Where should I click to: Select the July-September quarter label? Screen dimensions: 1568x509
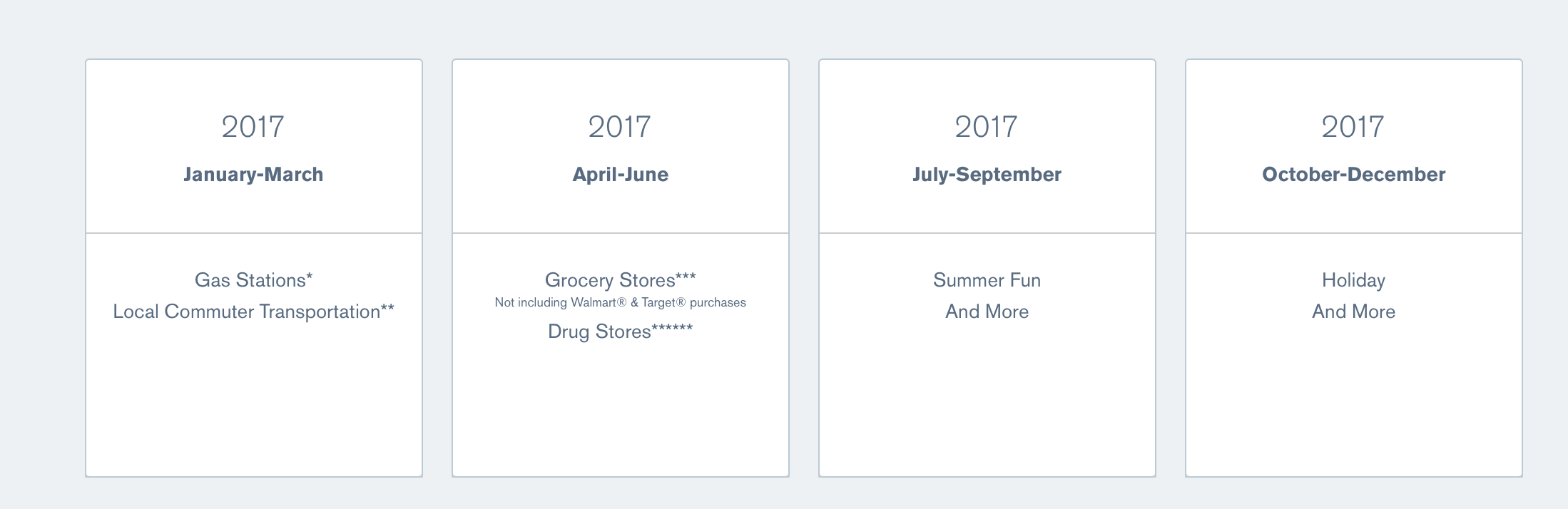987,175
